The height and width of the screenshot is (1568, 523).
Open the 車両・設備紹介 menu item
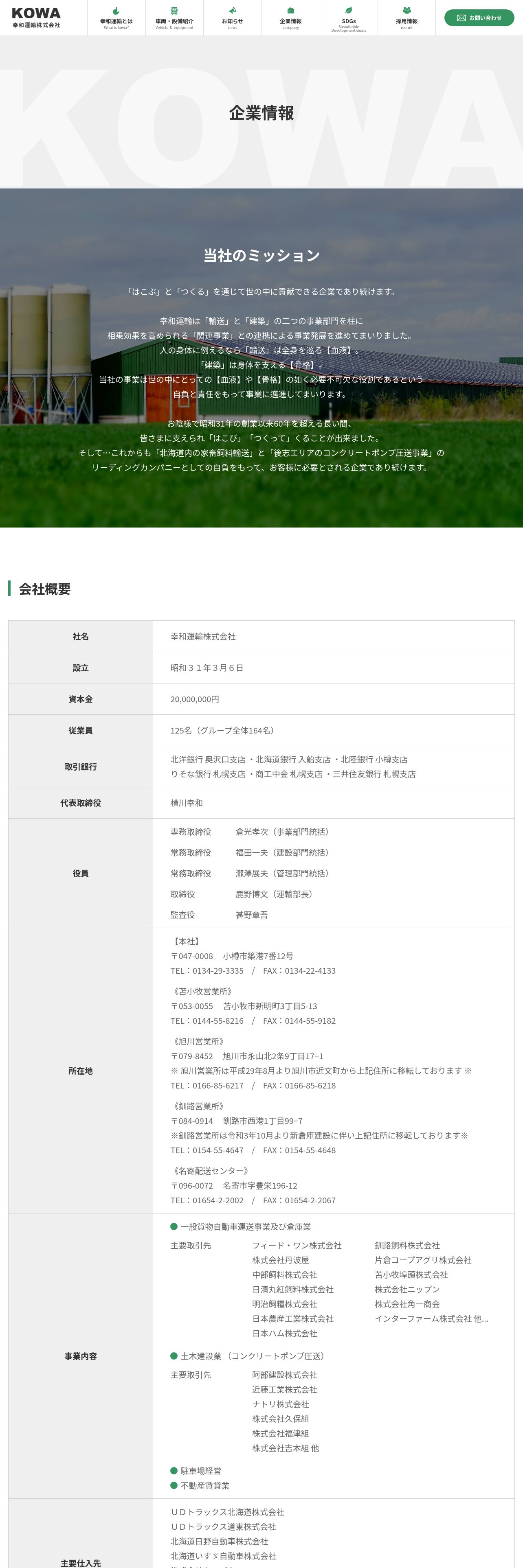[x=174, y=18]
